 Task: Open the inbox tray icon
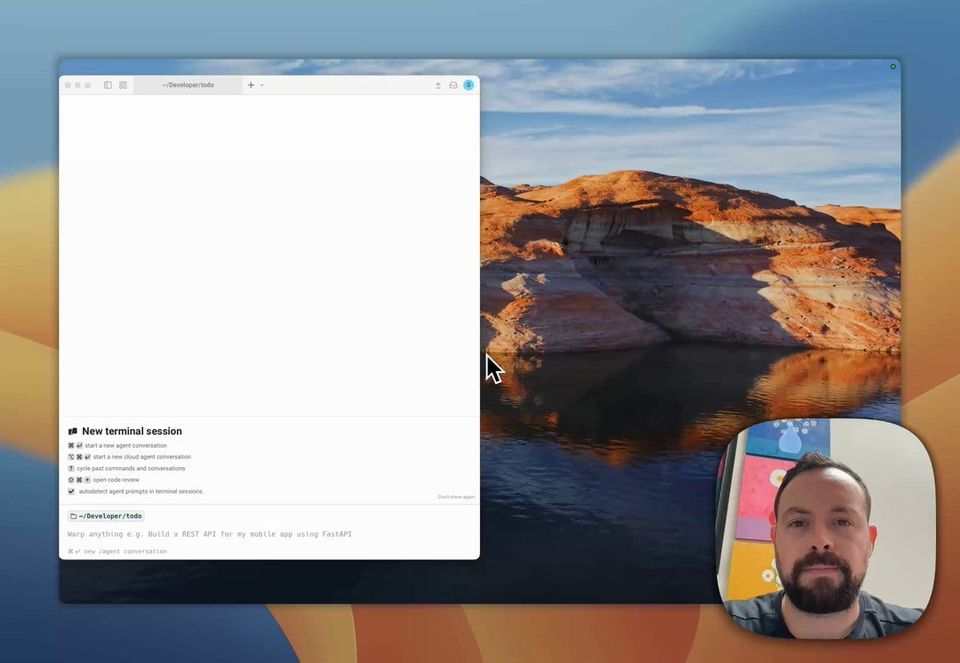pos(453,85)
